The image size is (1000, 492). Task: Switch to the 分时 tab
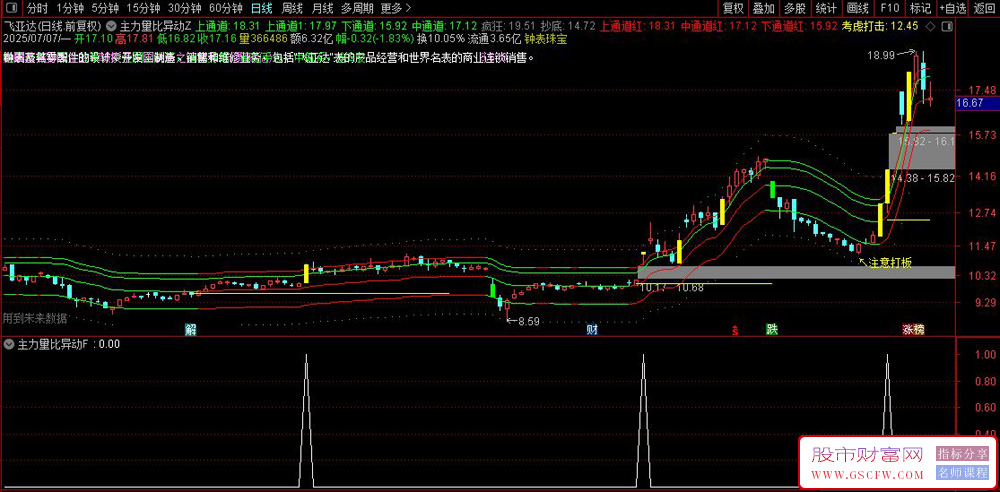[x=38, y=8]
